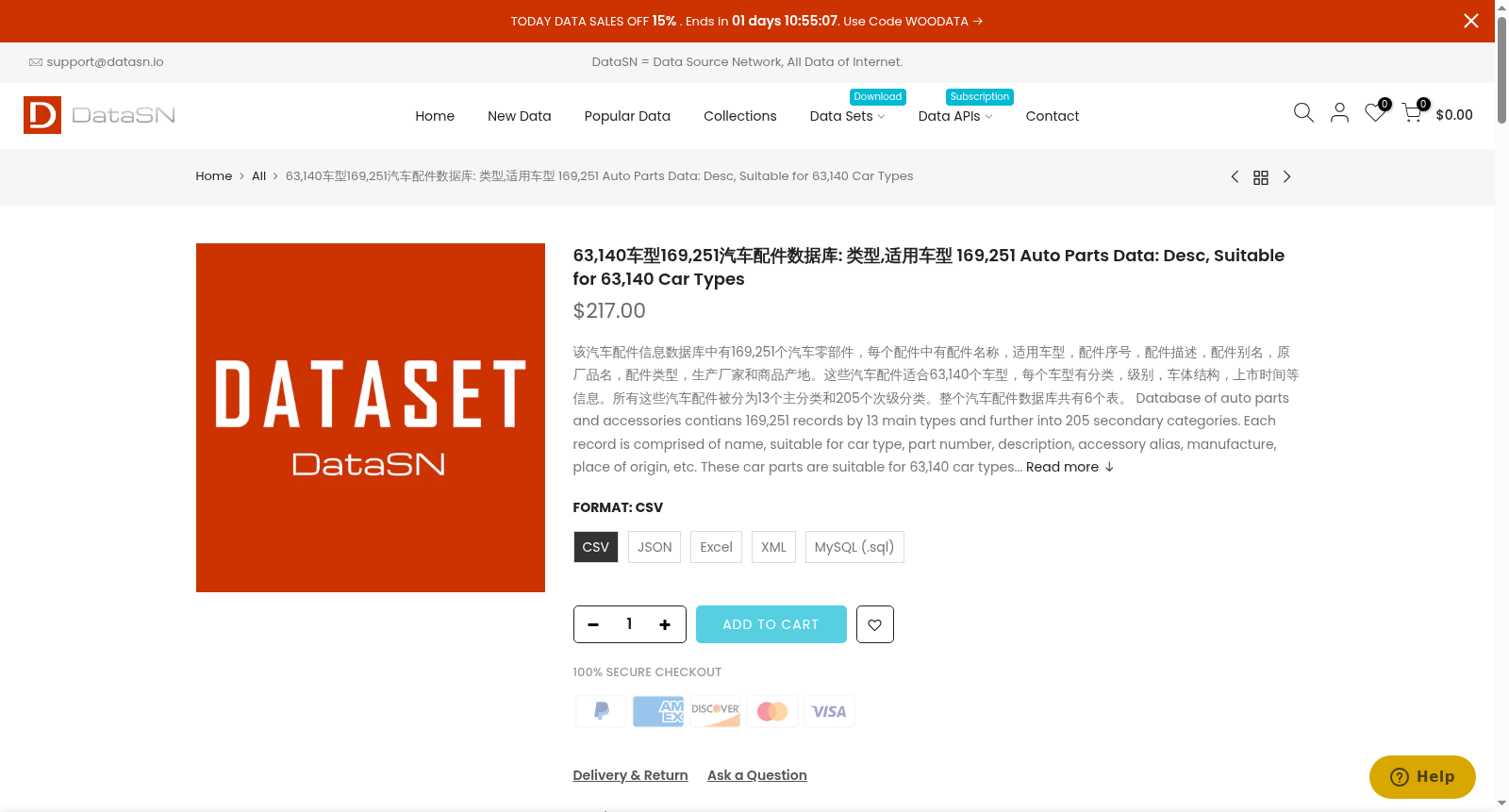Click the Visa payment icon

point(829,711)
